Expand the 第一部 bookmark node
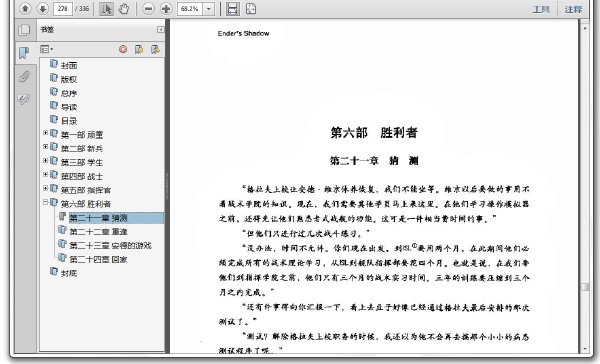The image size is (600, 364). pyautogui.click(x=46, y=133)
